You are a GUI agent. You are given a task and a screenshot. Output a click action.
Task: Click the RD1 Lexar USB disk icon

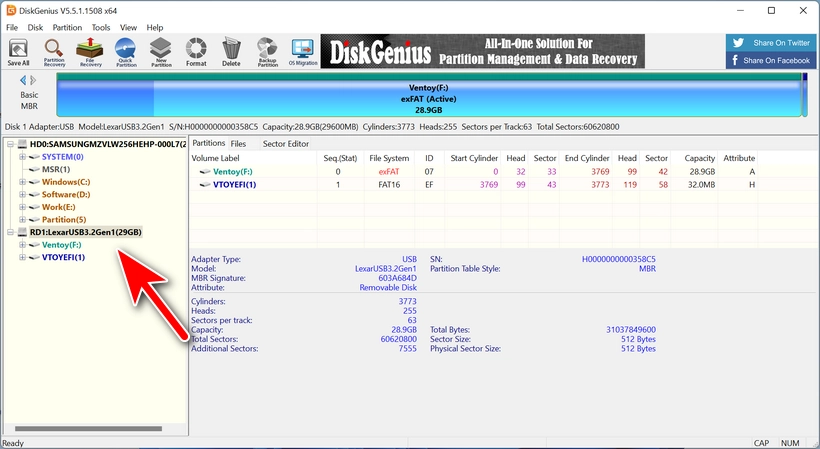[x=22, y=232]
